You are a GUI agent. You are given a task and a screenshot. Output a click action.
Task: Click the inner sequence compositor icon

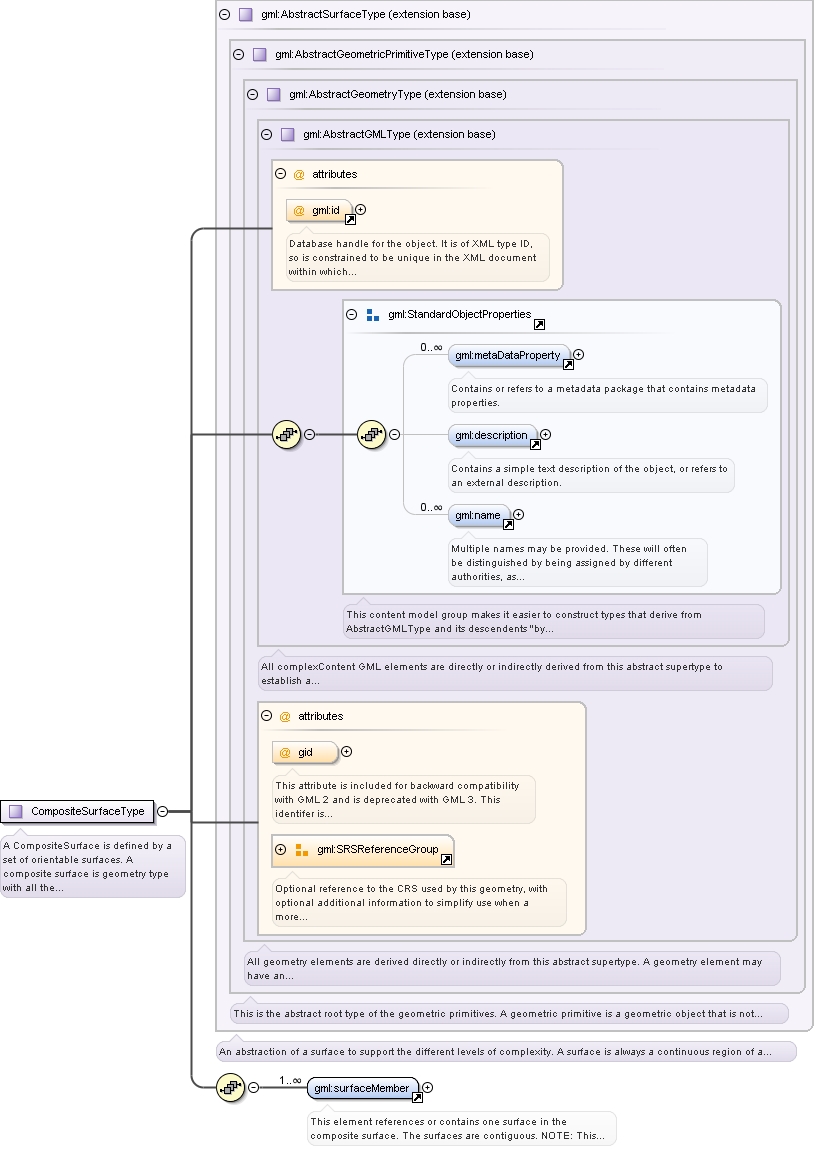point(372,435)
